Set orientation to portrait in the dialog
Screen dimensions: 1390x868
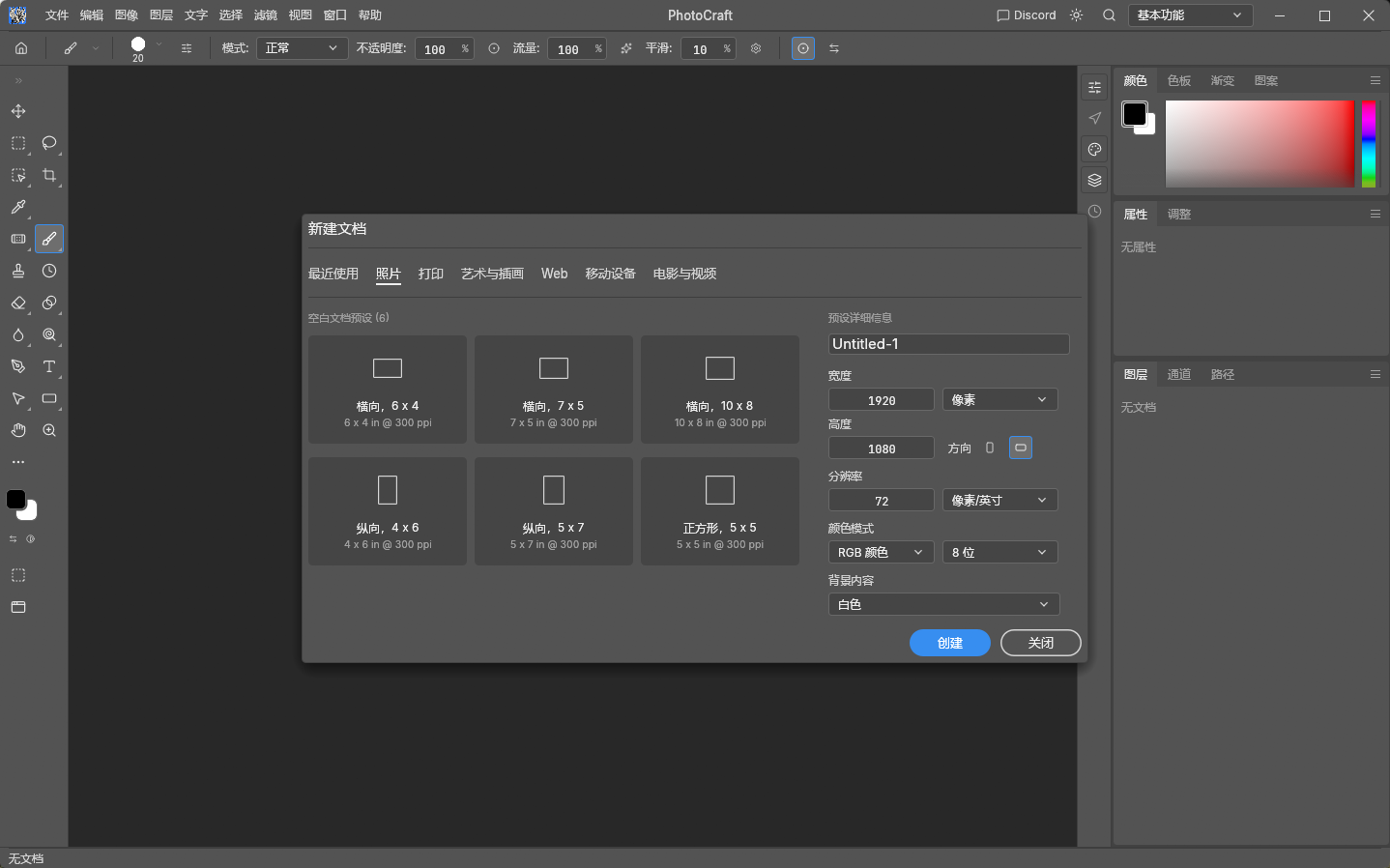pyautogui.click(x=990, y=448)
